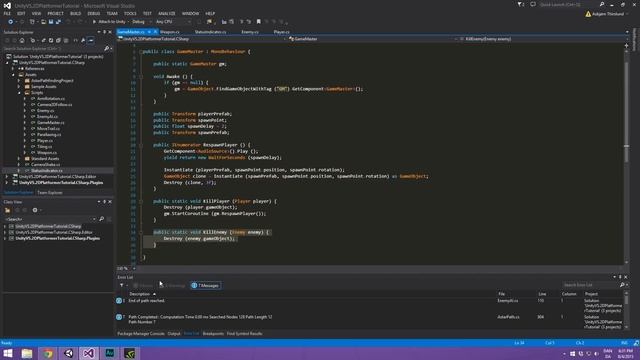Screen dimensions: 640x360
Task: Click the notifications flag icon in title bar
Action: [520, 4]
